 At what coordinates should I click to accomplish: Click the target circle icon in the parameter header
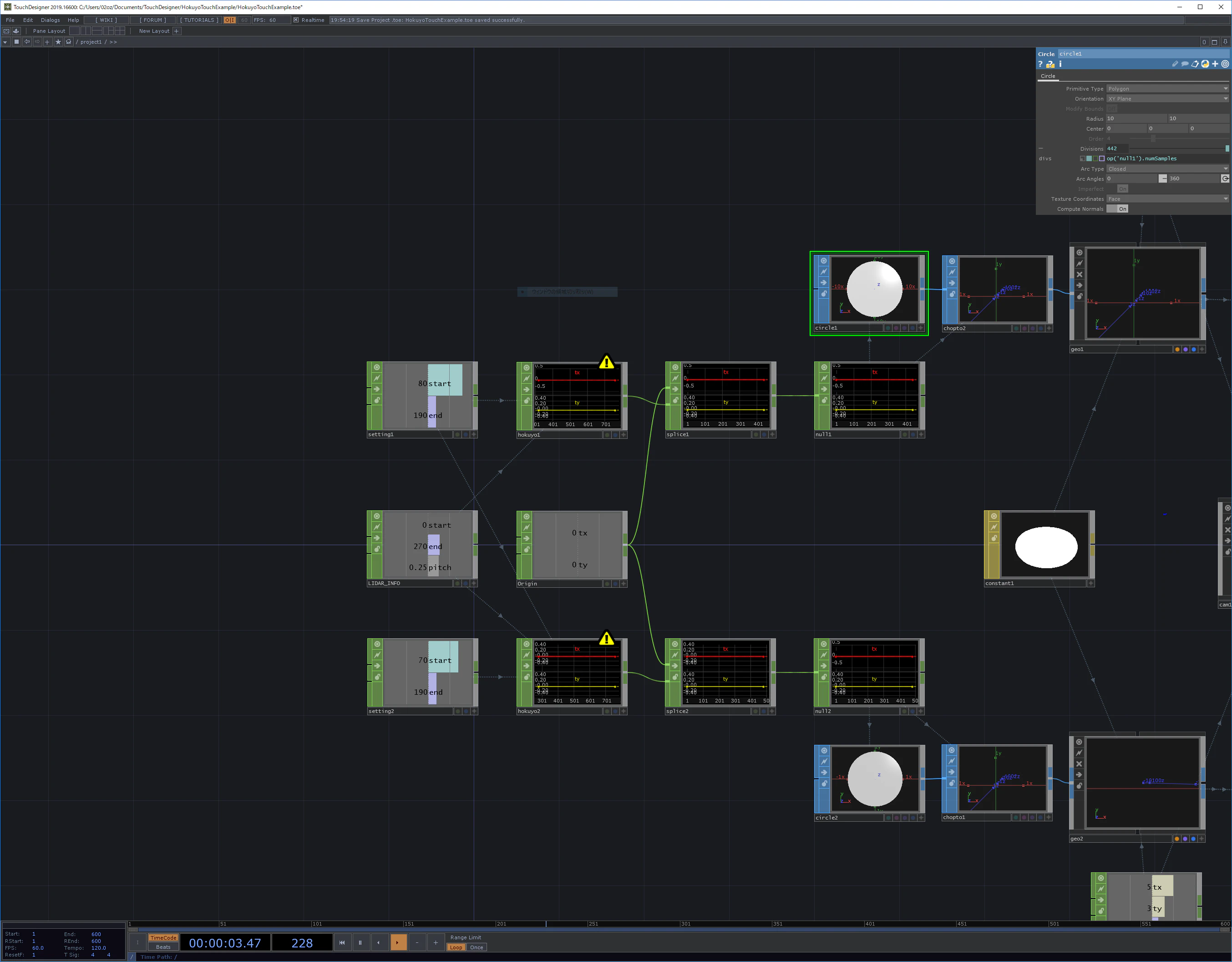pos(1225,64)
